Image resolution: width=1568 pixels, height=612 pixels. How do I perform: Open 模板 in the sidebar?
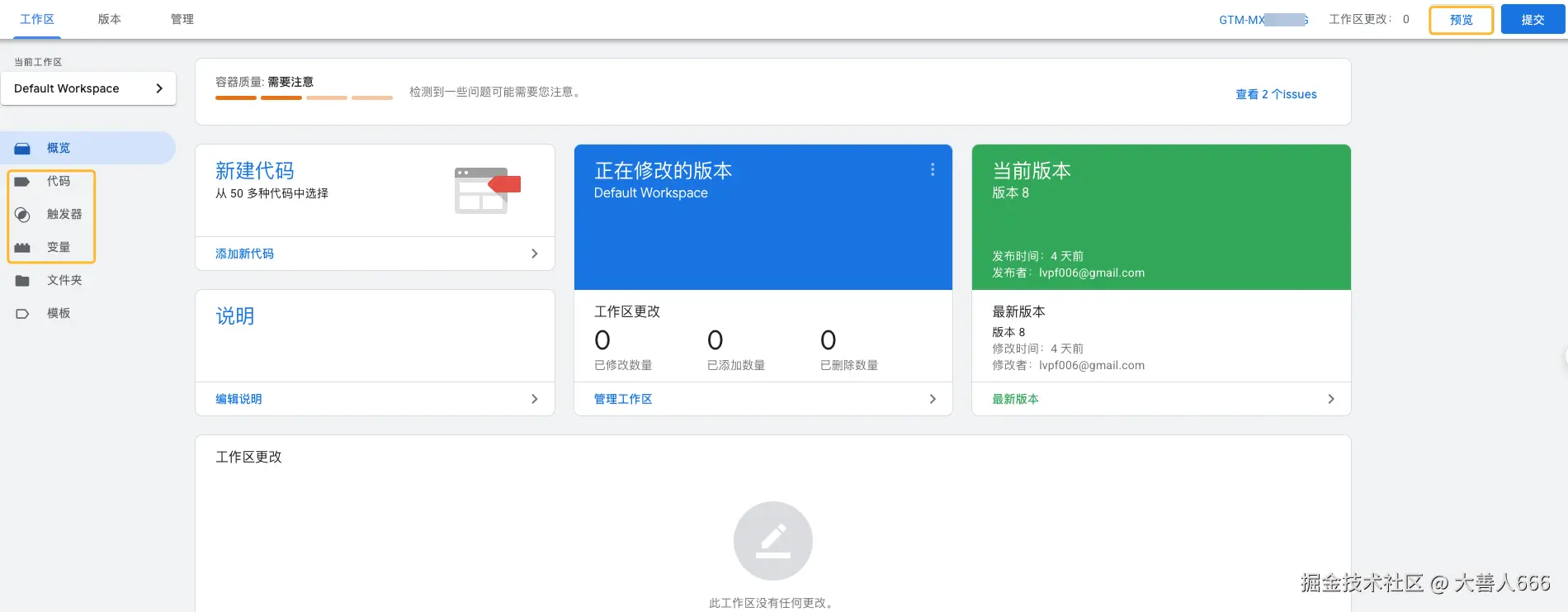click(x=59, y=313)
